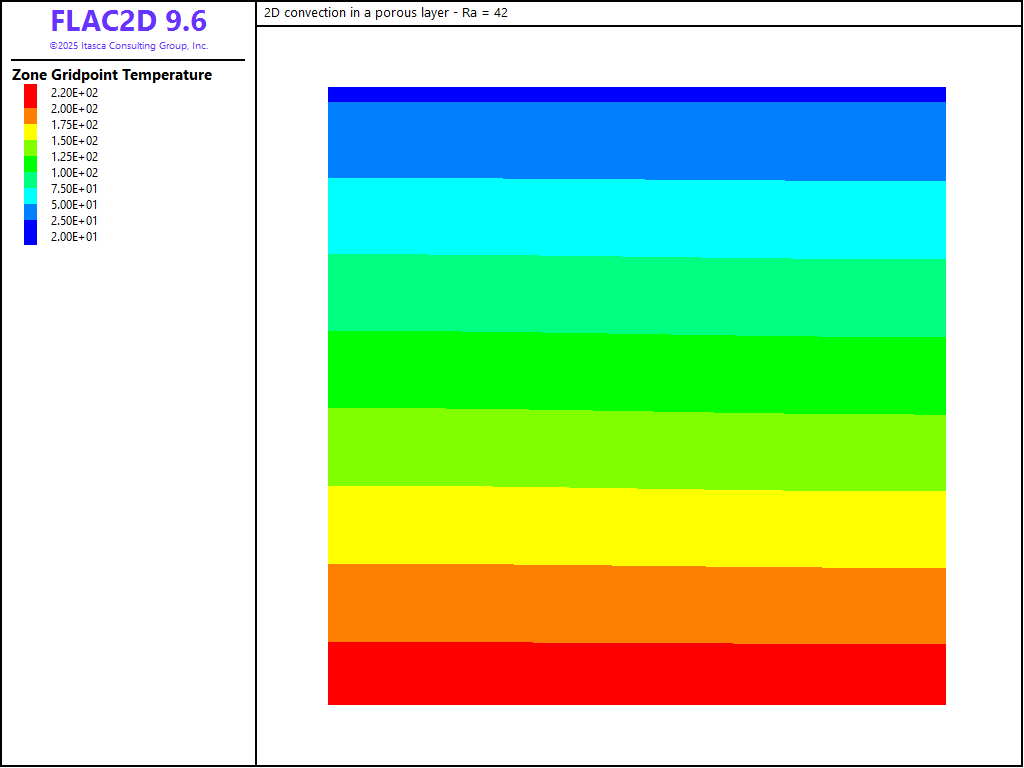
Task: Click the 1.50E+02 legend label
Action: 74,141
